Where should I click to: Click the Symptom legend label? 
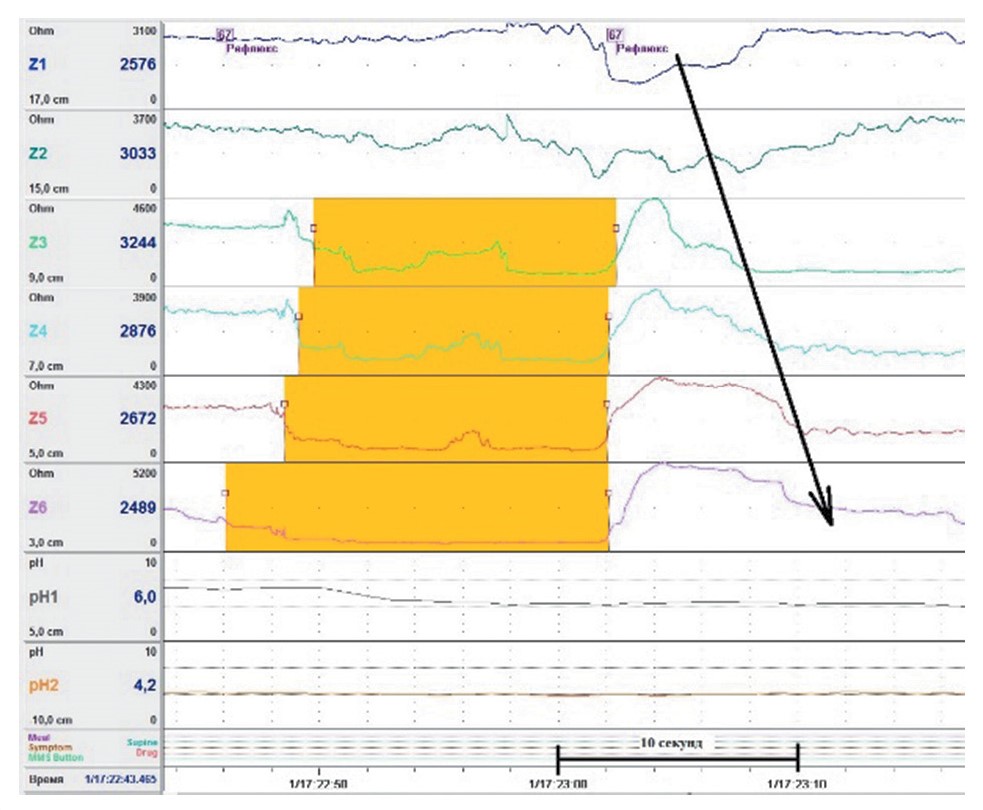[45, 747]
